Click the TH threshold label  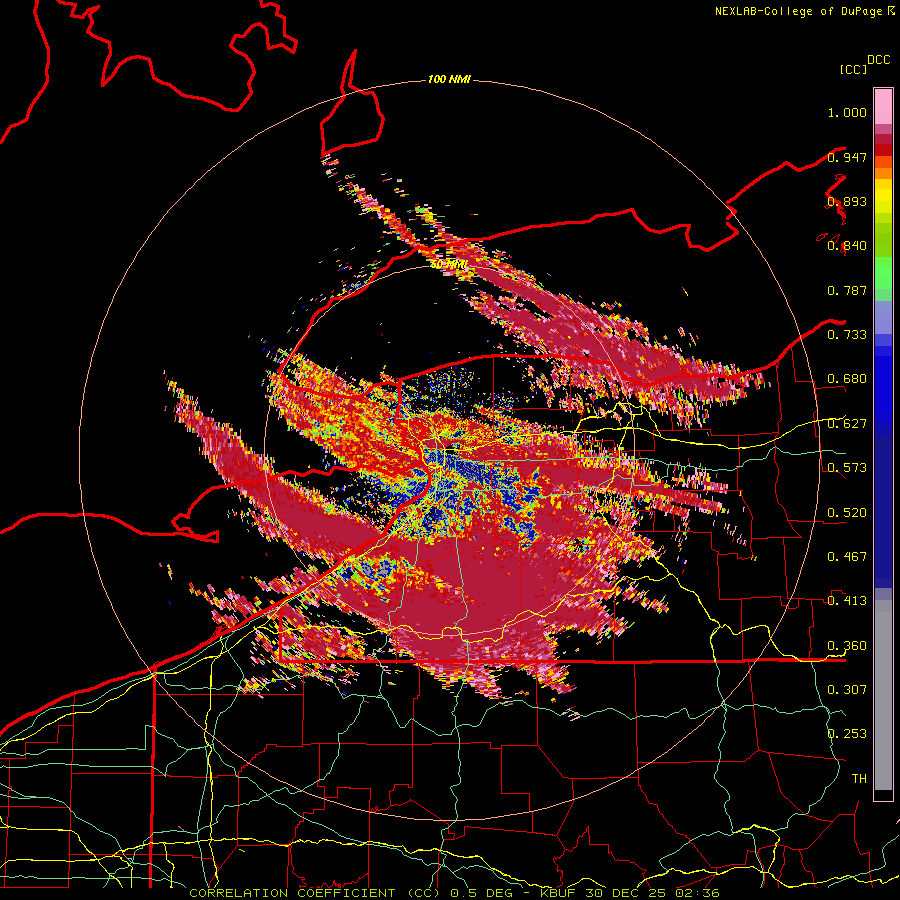(859, 779)
